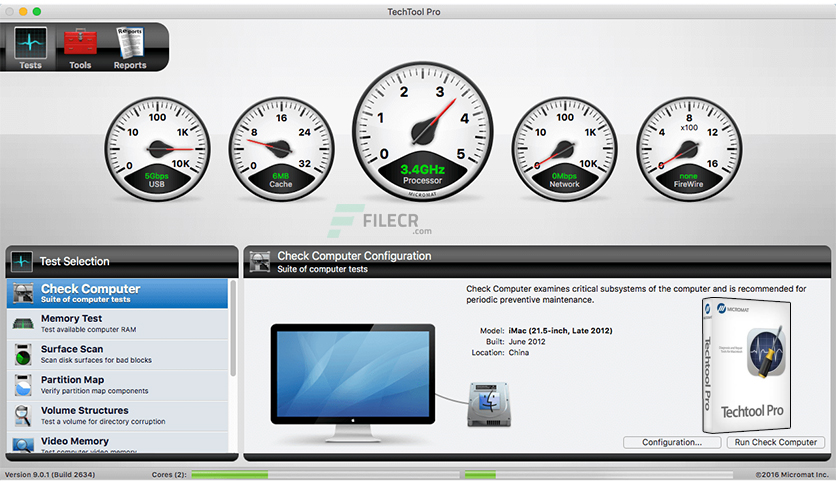The image size is (836, 484).
Task: Click the iMac display image
Action: coord(352,383)
